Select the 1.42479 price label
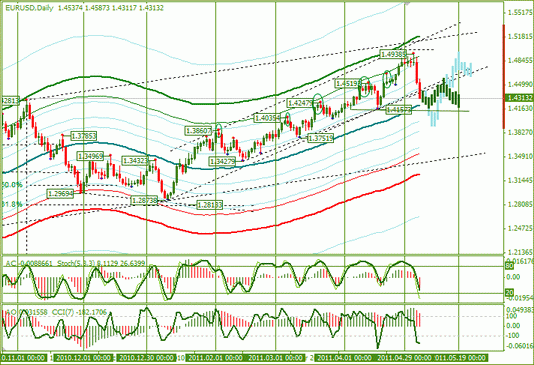534x365 pixels. (x=300, y=103)
